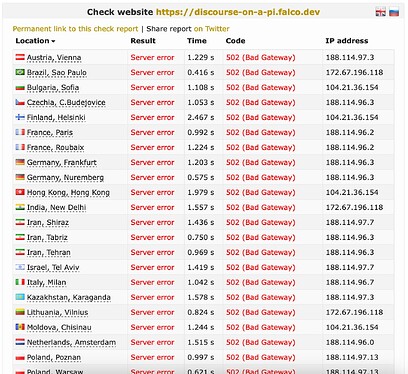Click the Finland flag icon
The image size is (408, 374).
(x=20, y=117)
